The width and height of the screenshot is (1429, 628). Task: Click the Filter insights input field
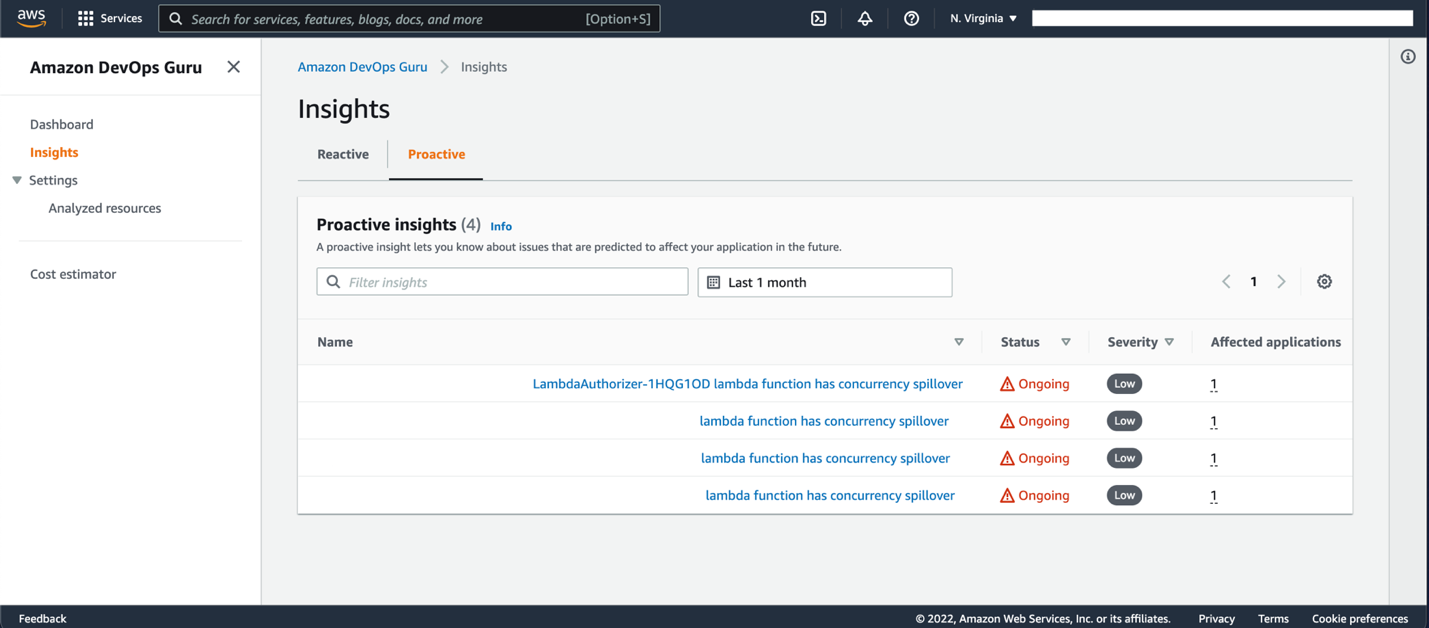pyautogui.click(x=500, y=282)
